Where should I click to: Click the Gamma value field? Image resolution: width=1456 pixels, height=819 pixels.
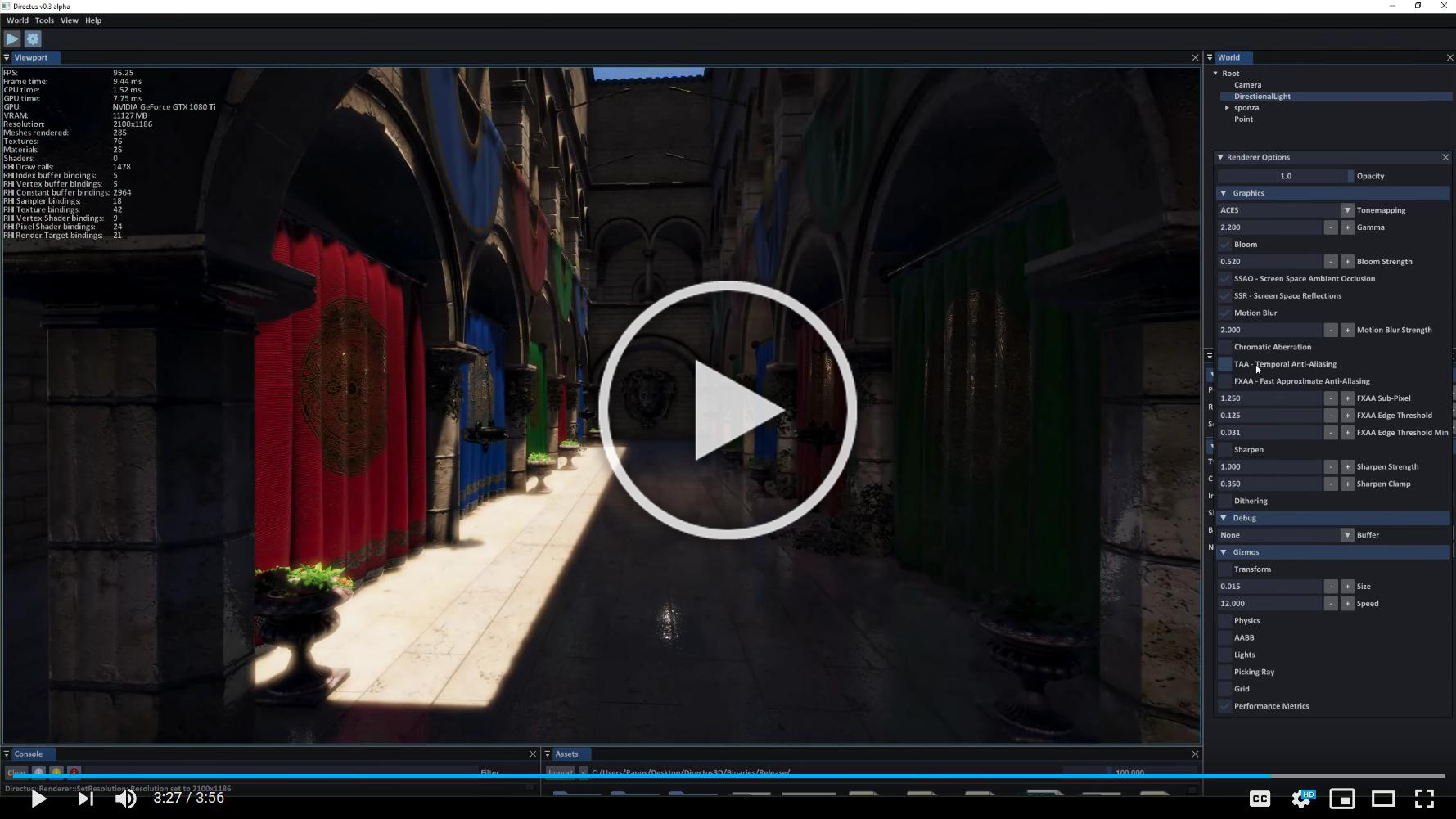pos(1269,227)
